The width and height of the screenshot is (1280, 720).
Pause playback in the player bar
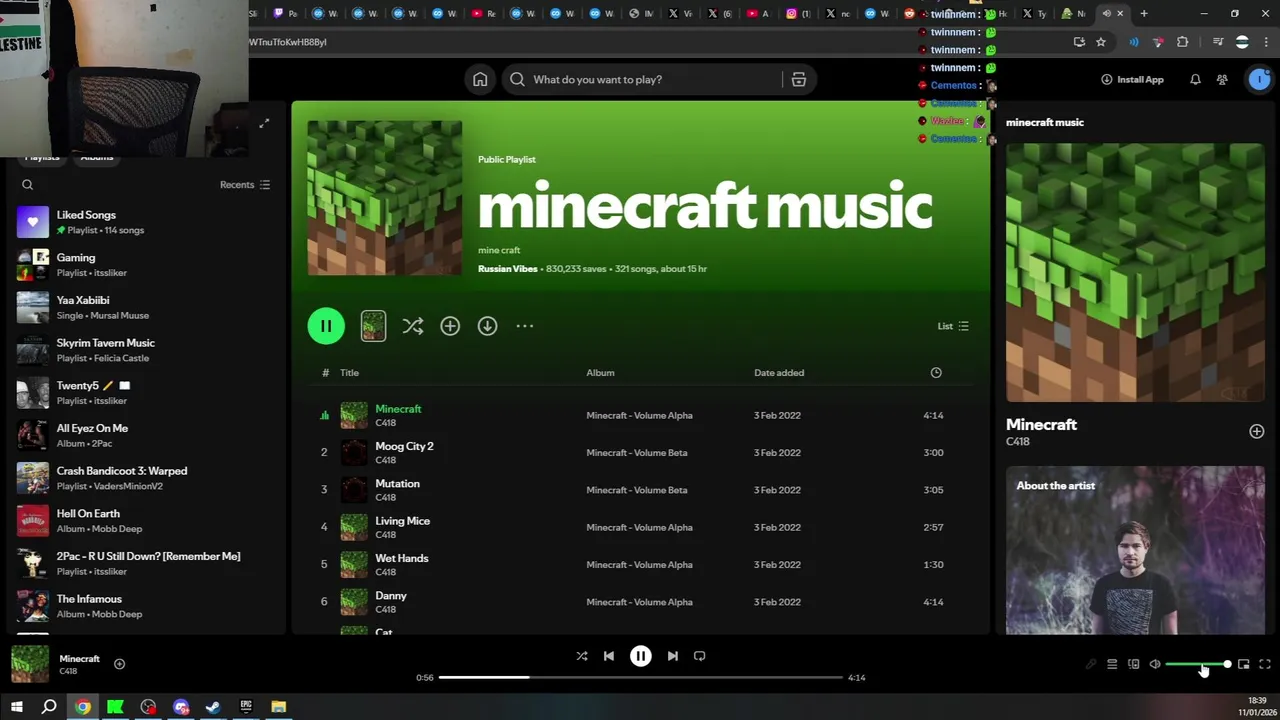point(640,656)
